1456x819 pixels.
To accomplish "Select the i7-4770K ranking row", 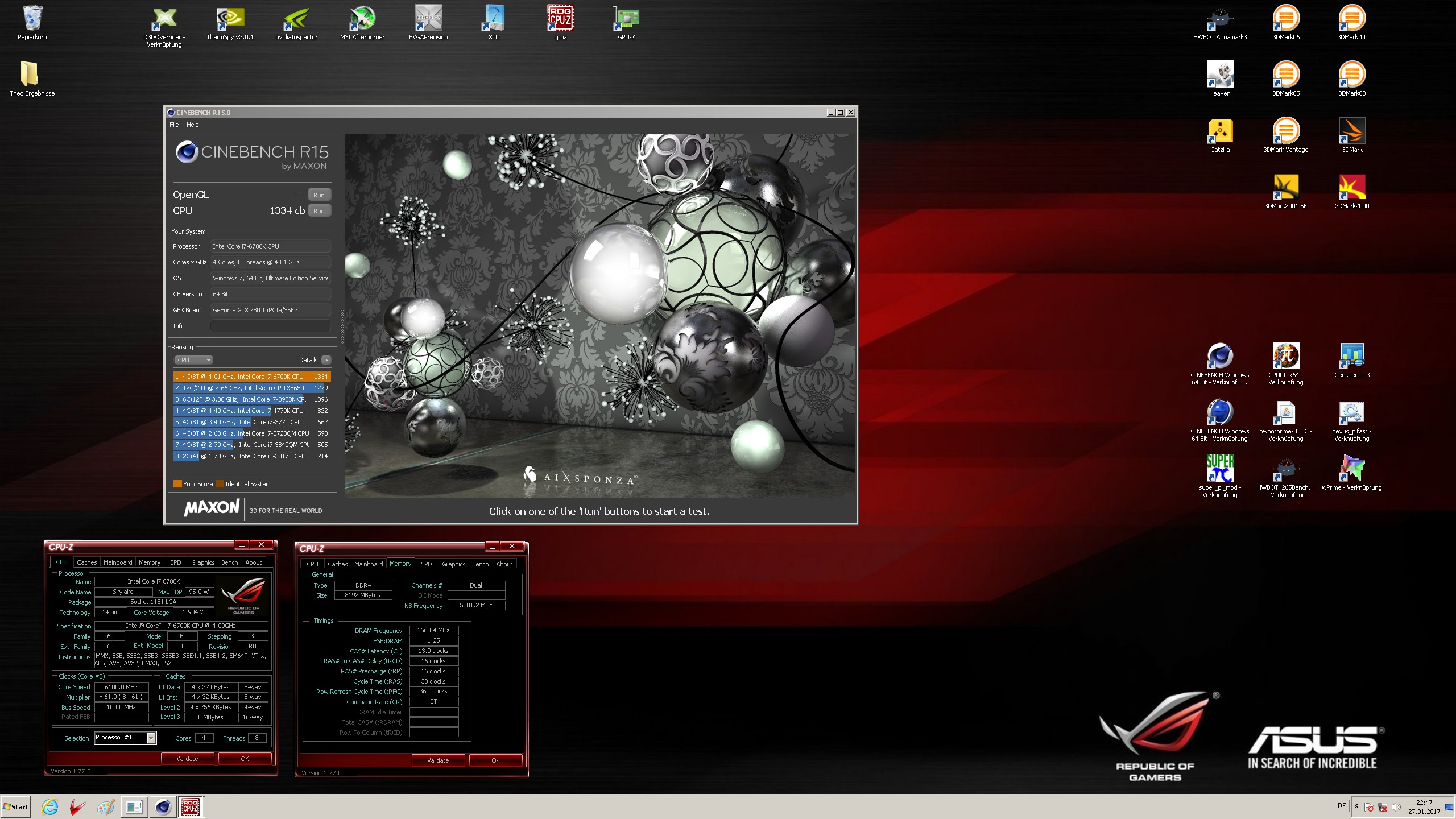I will tap(252, 411).
